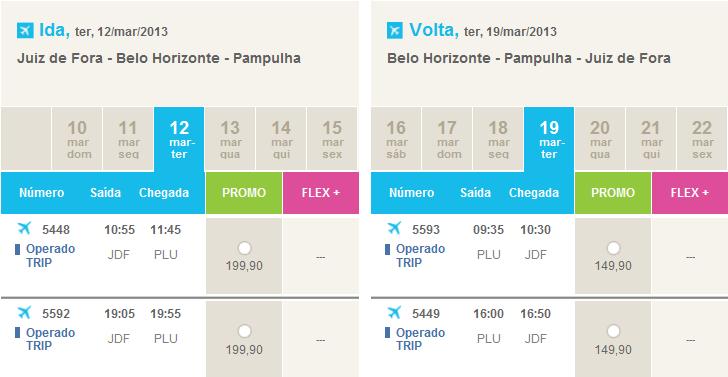728x377 pixels.
Task: Select PROMO fare 149,90 for flight 5449
Action: [613, 332]
